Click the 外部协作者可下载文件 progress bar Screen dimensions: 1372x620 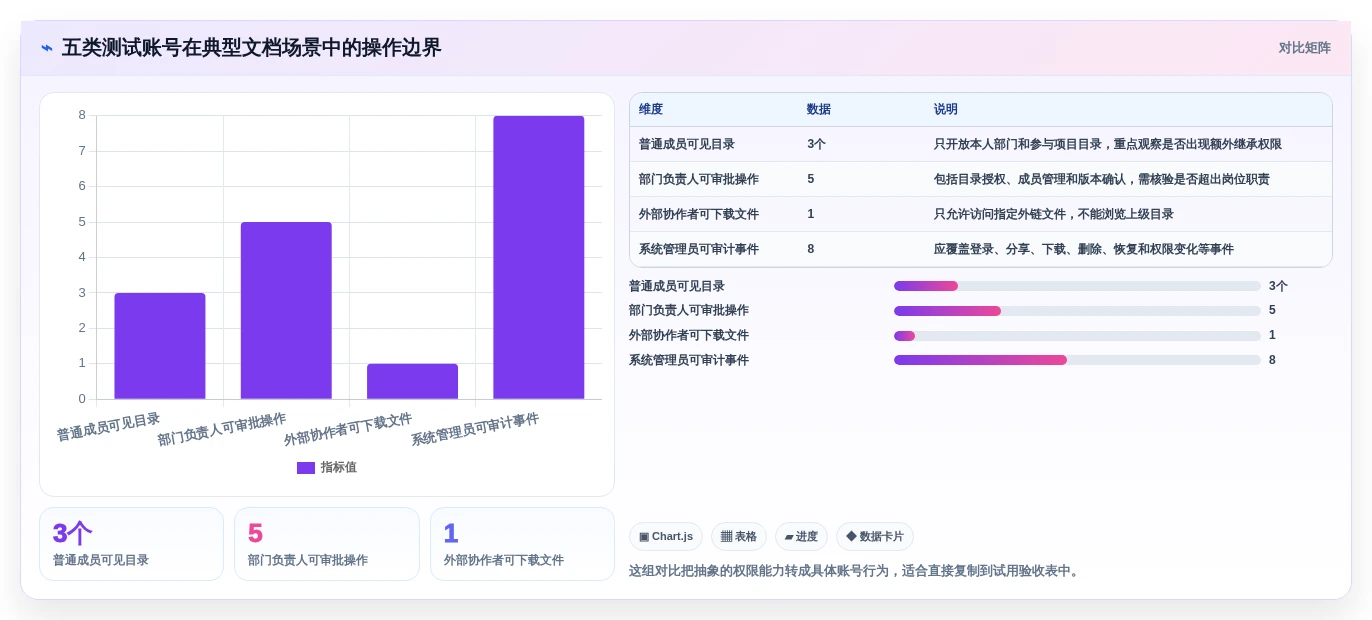[x=1077, y=336]
